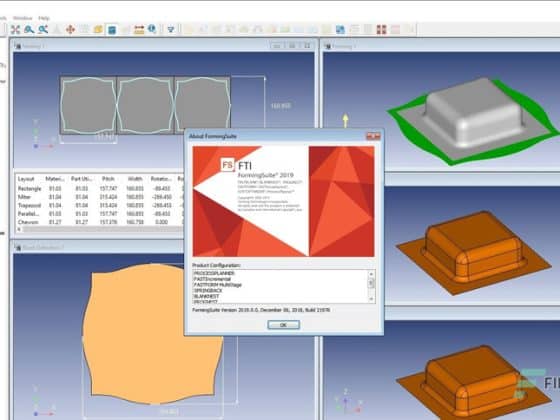Image resolution: width=560 pixels, height=420 pixels.
Task: Click the red four-squares tile toolbar icon
Action: click(381, 30)
